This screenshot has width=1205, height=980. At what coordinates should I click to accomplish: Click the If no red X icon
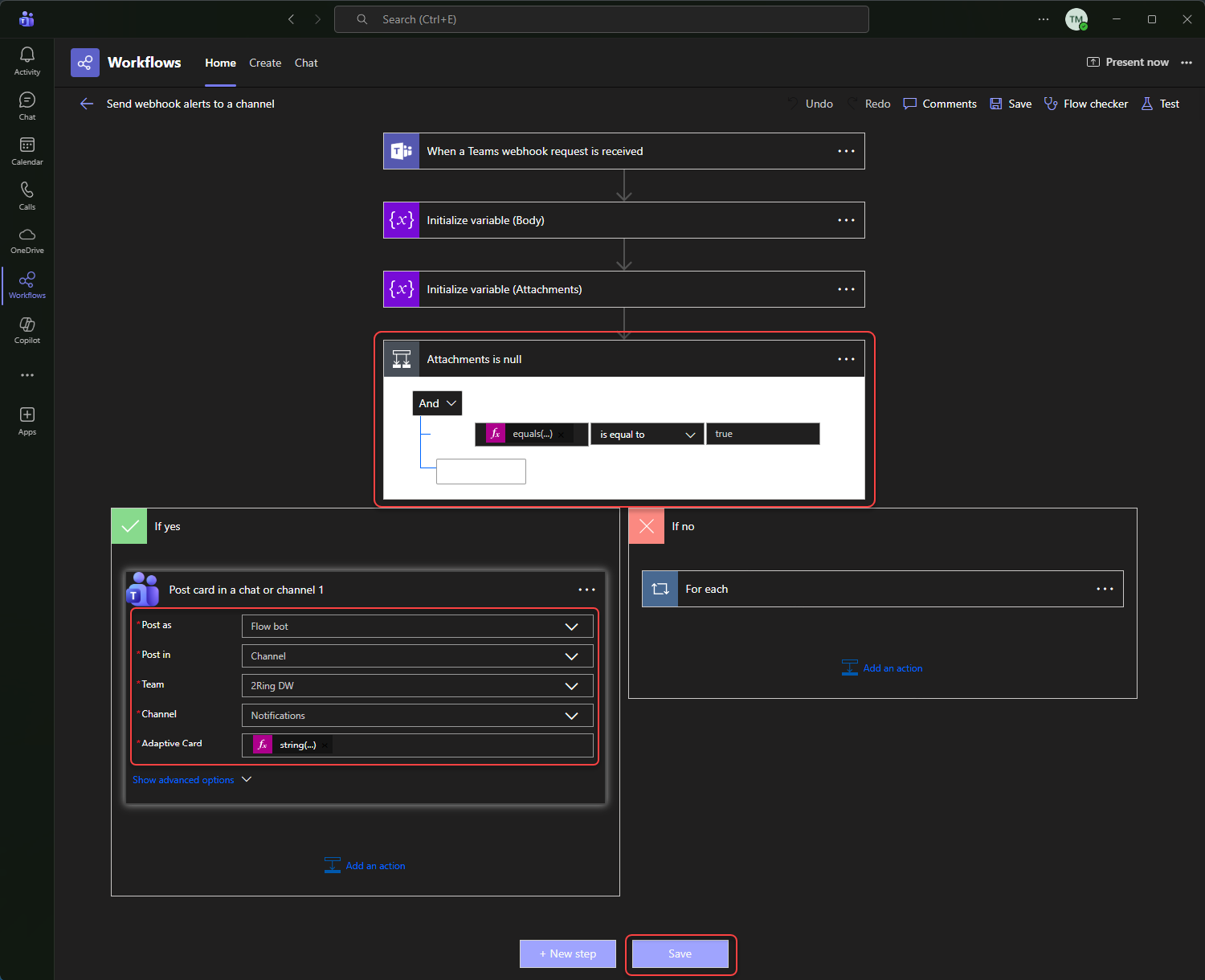click(647, 526)
